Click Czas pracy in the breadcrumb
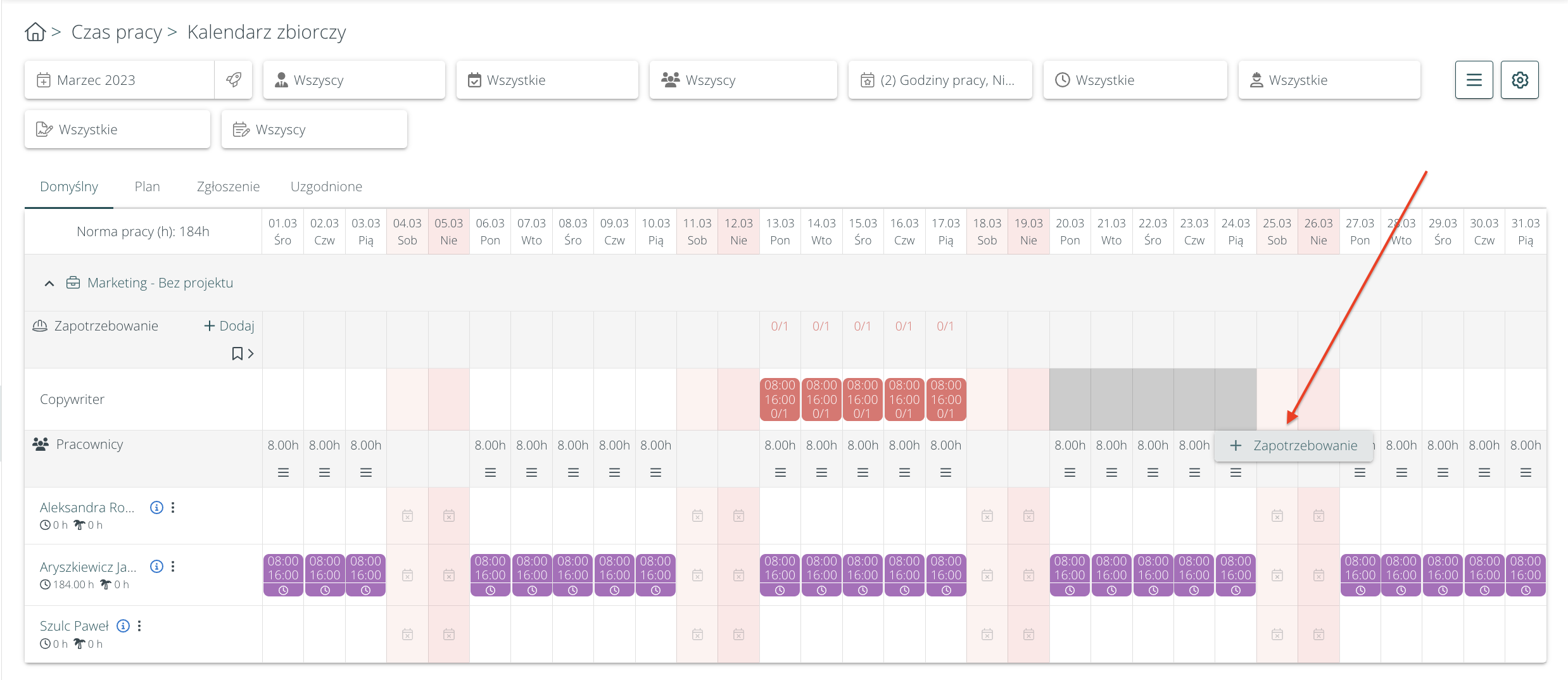Screen dimensions: 1568x680 pos(117,32)
